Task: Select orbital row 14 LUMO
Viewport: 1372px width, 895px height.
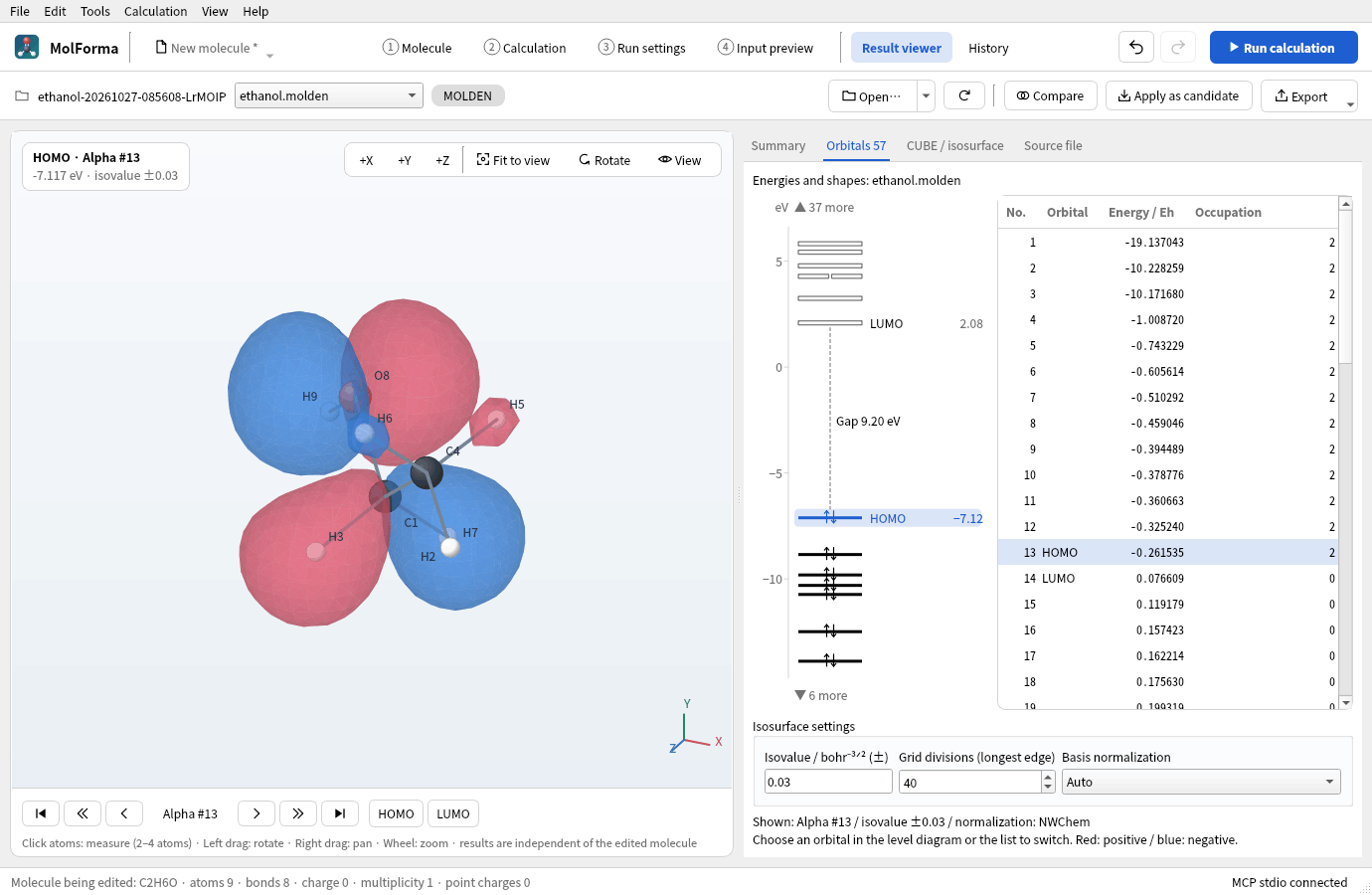Action: point(1168,578)
